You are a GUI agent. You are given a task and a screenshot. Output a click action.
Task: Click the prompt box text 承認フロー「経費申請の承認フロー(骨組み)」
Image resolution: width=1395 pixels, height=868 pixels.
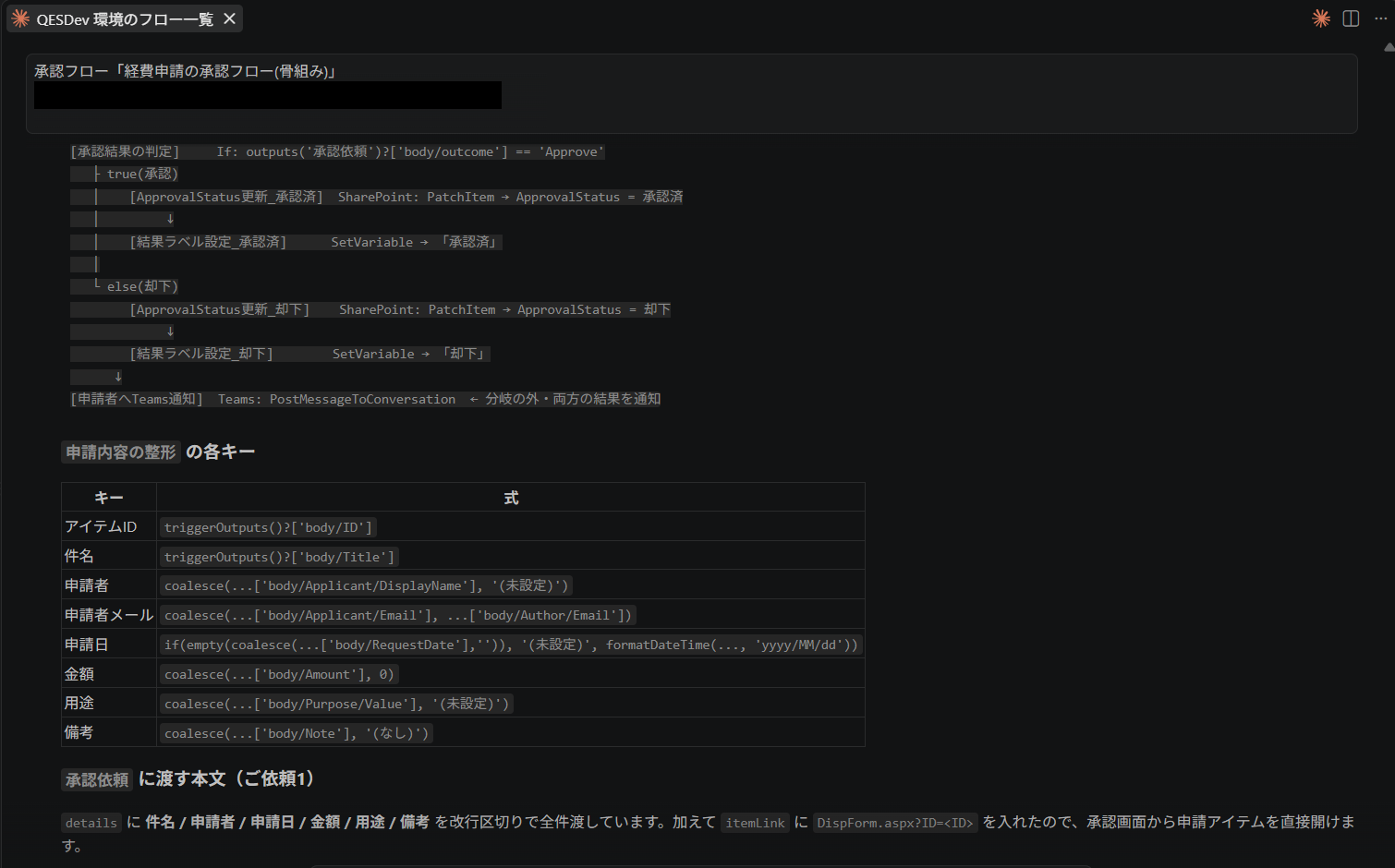pyautogui.click(x=185, y=71)
